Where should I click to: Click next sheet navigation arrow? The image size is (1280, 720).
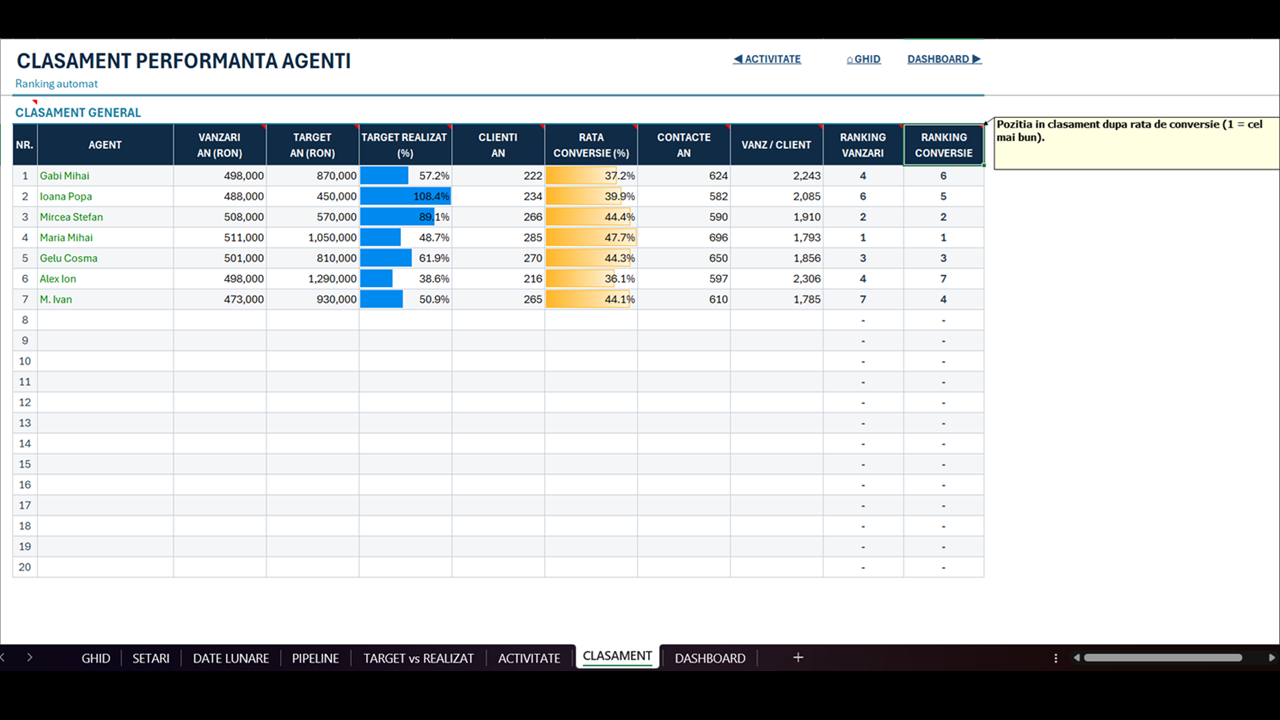click(x=30, y=658)
